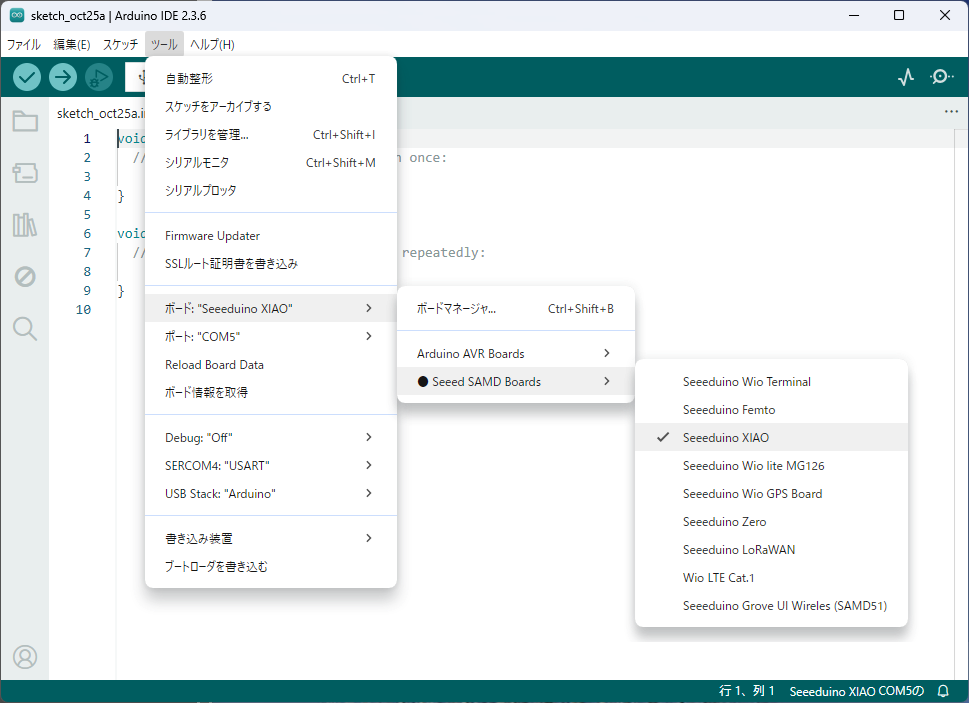Open the Serial Monitor magnifier icon
This screenshot has width=969, height=703.
(942, 77)
